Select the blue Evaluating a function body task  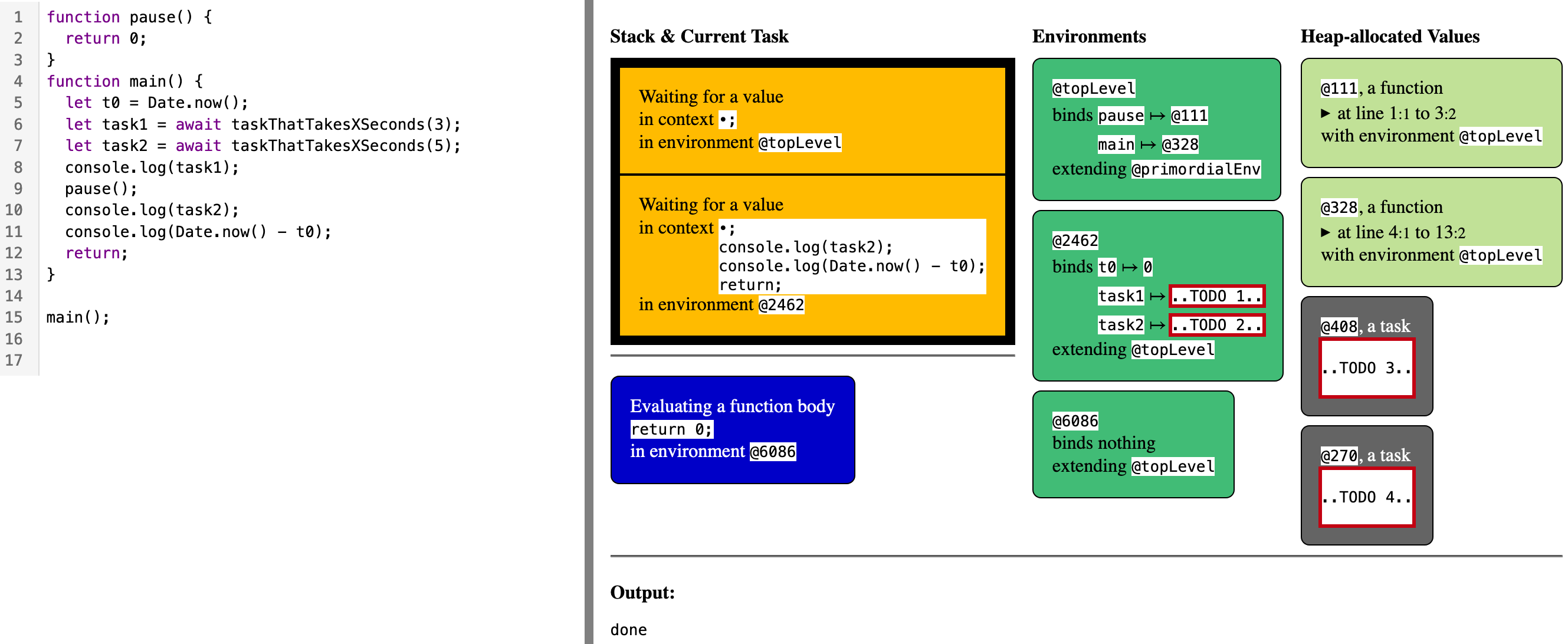(731, 429)
